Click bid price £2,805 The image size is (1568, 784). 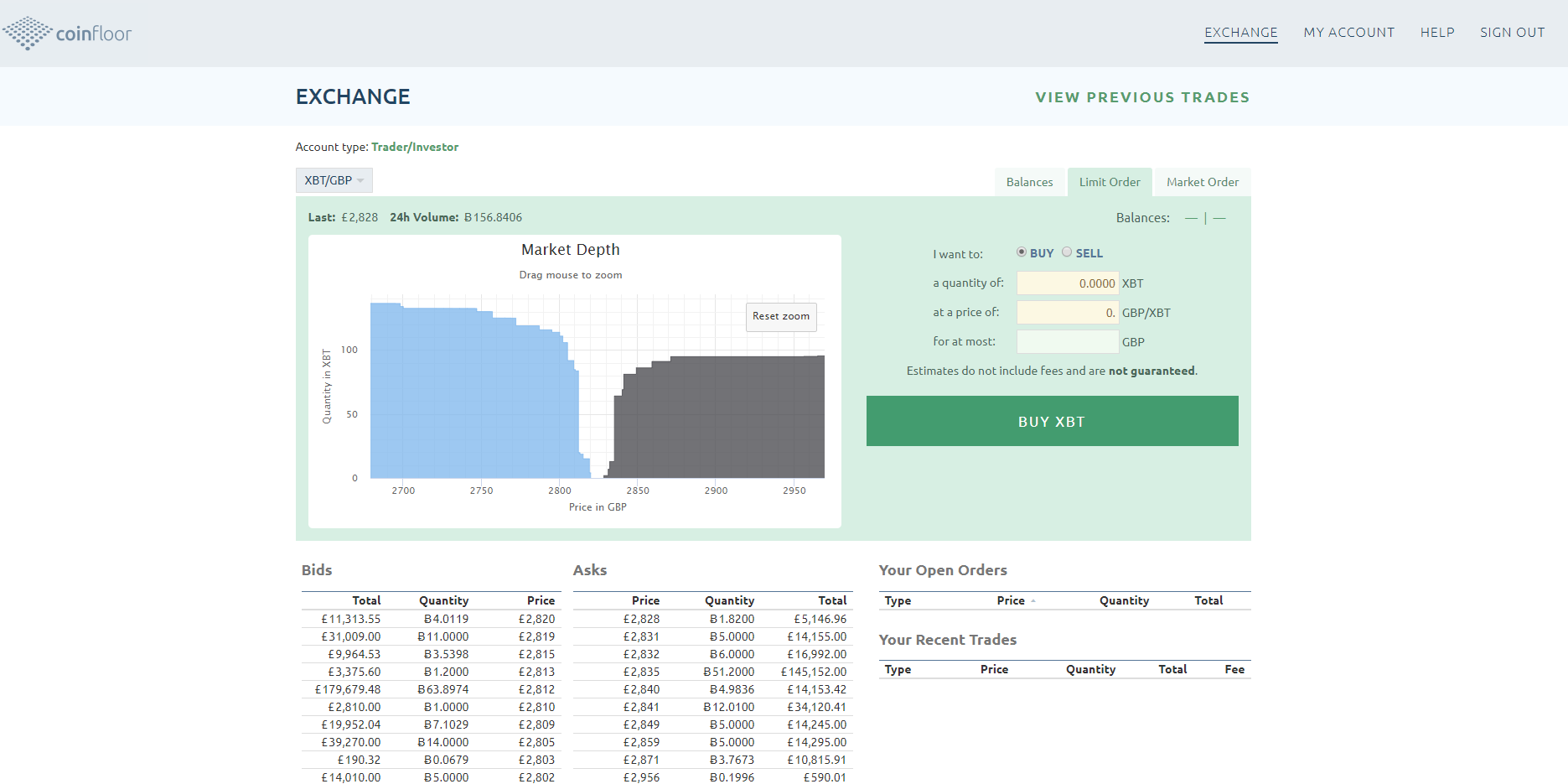(x=536, y=742)
